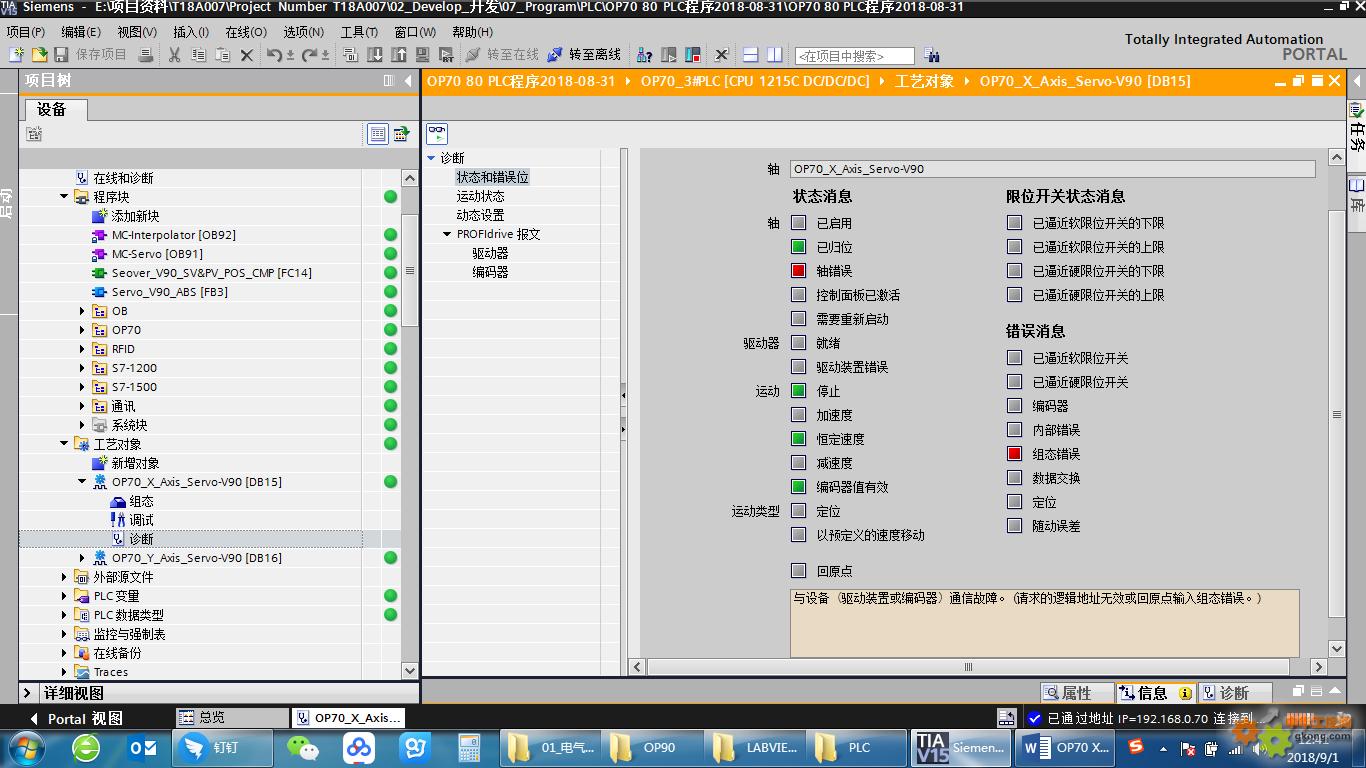Click the compile icon in toolbar

click(x=350, y=55)
